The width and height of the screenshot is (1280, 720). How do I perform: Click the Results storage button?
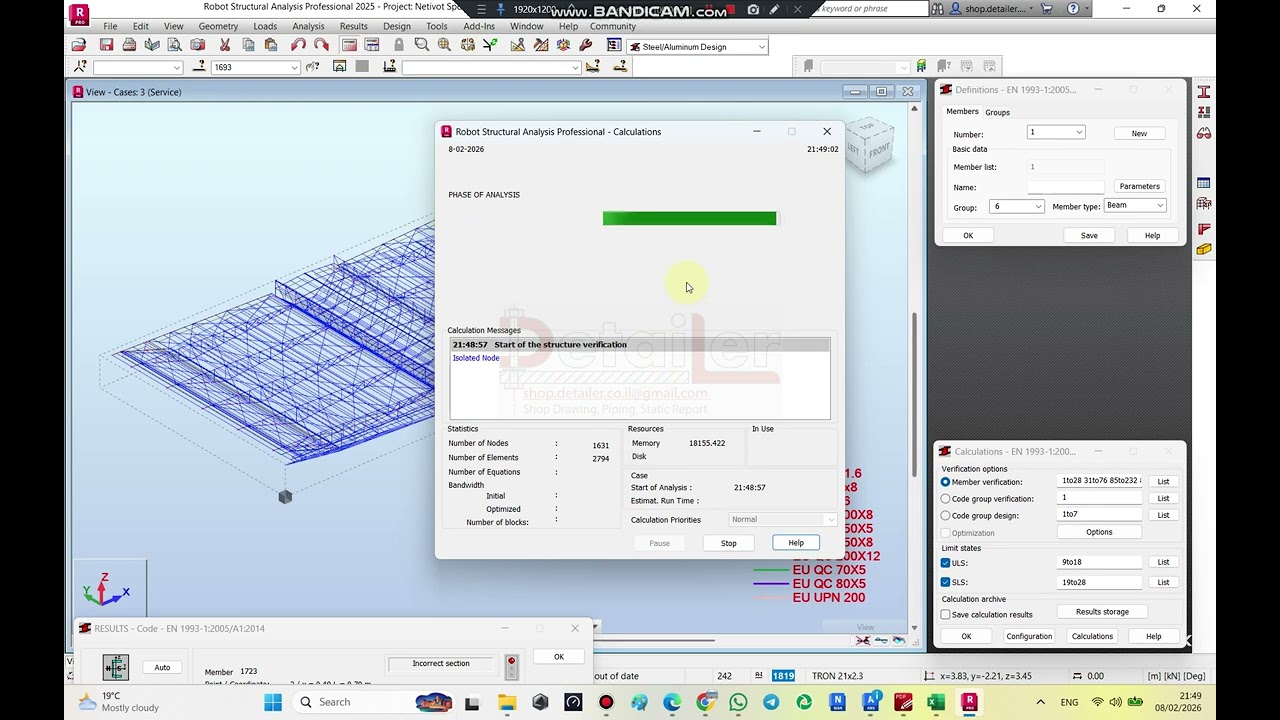[1102, 612]
